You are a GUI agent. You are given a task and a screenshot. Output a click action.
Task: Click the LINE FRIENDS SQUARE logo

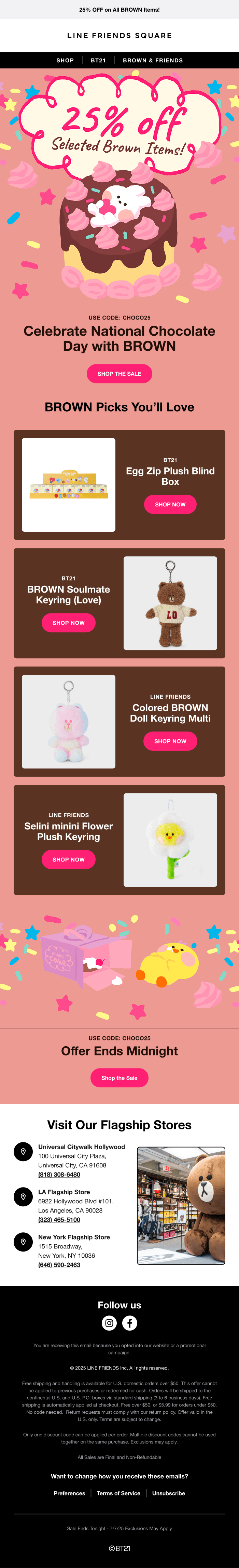coord(119,35)
